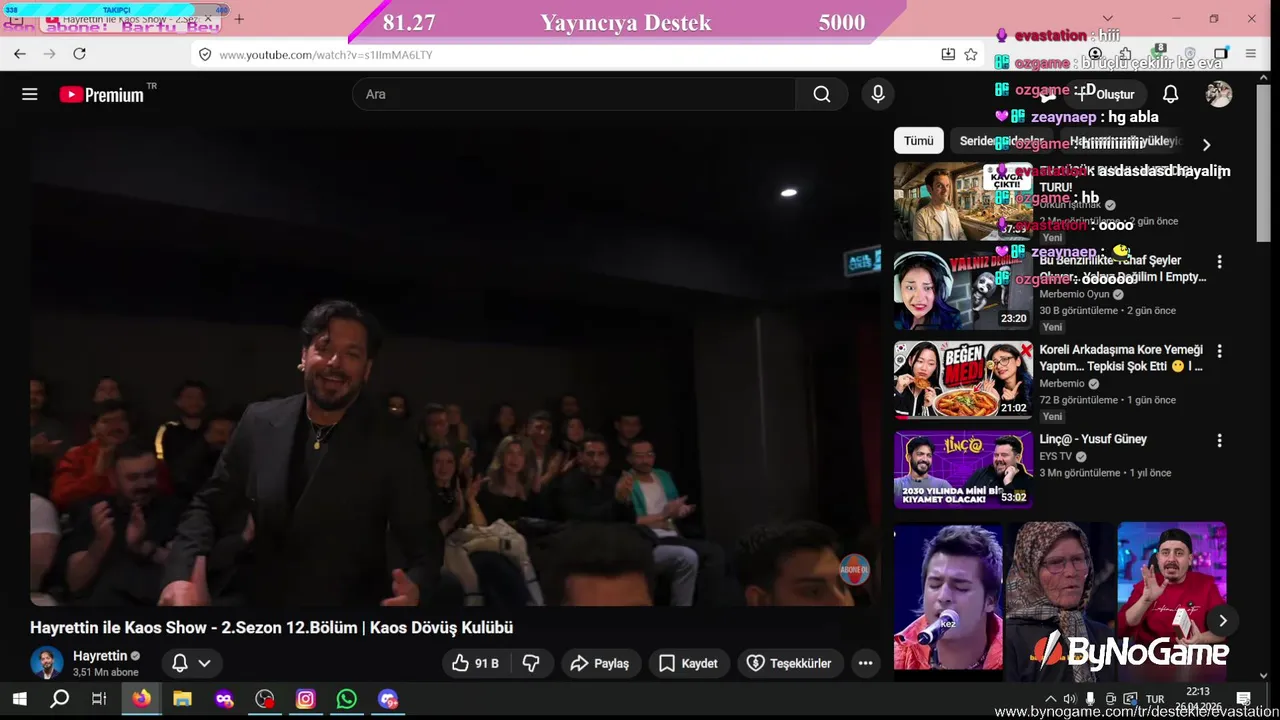The image size is (1280, 720).
Task: Open Short with elderly woman in headscarf
Action: click(1060, 596)
